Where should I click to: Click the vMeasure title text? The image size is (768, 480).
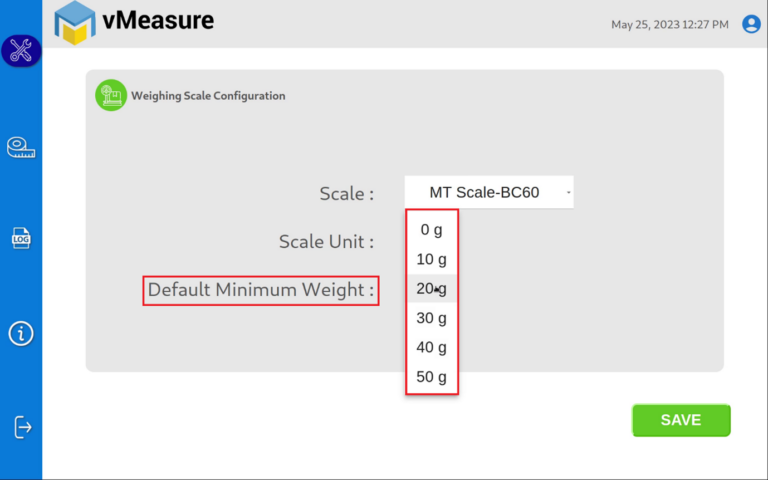(158, 21)
